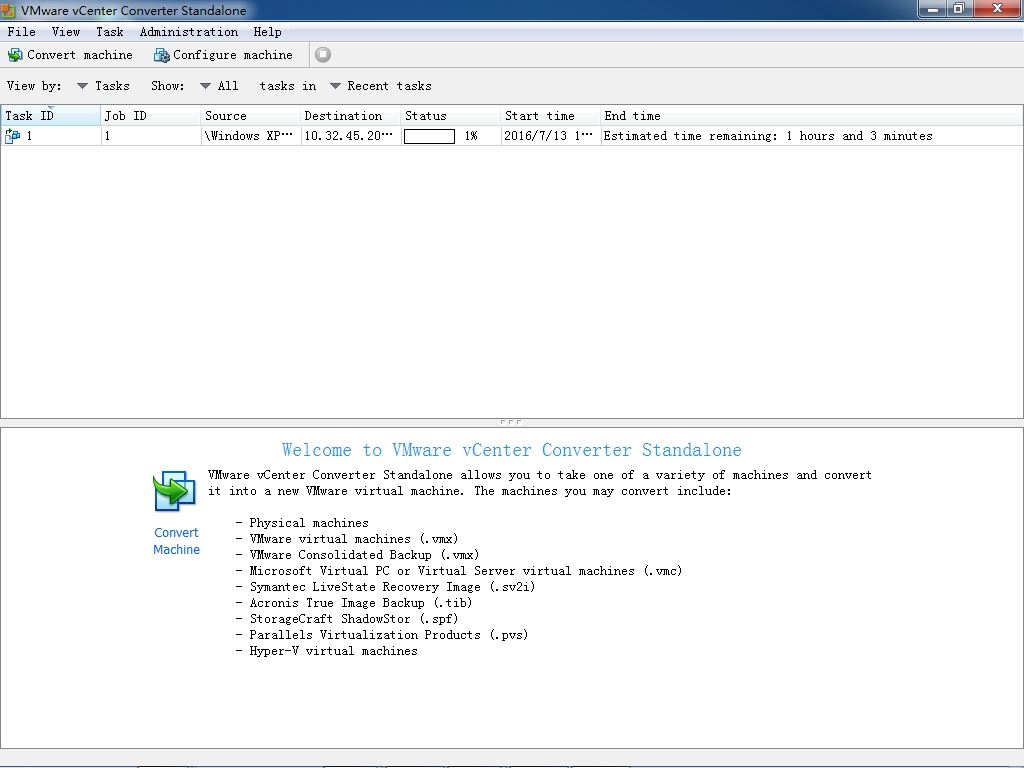Click the pane splitter grip handle

(511, 422)
